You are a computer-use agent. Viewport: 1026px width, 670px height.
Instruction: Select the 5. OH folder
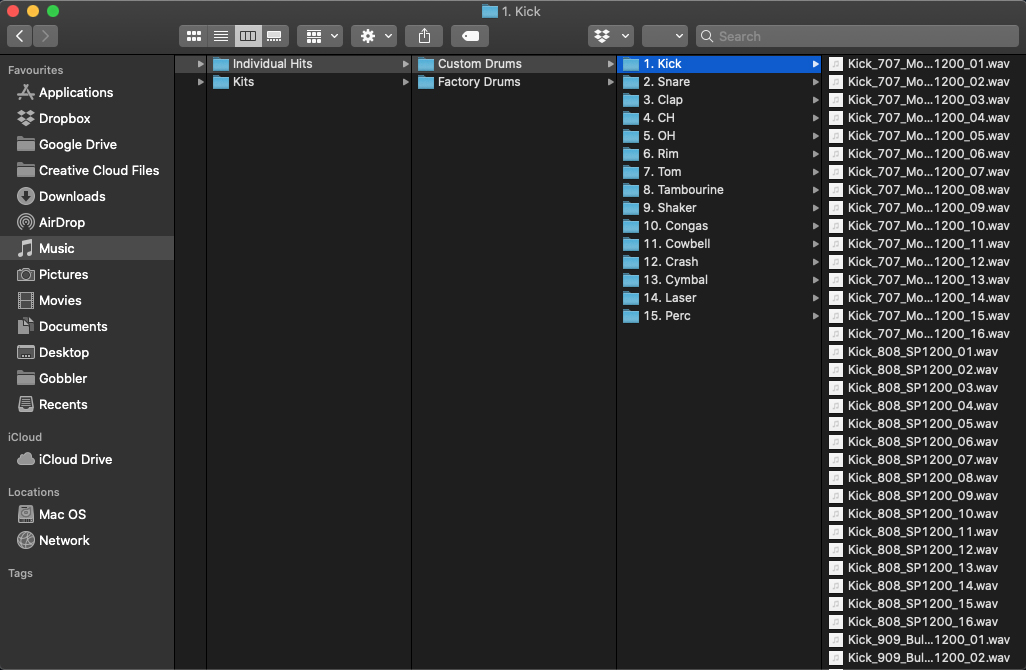[718, 135]
